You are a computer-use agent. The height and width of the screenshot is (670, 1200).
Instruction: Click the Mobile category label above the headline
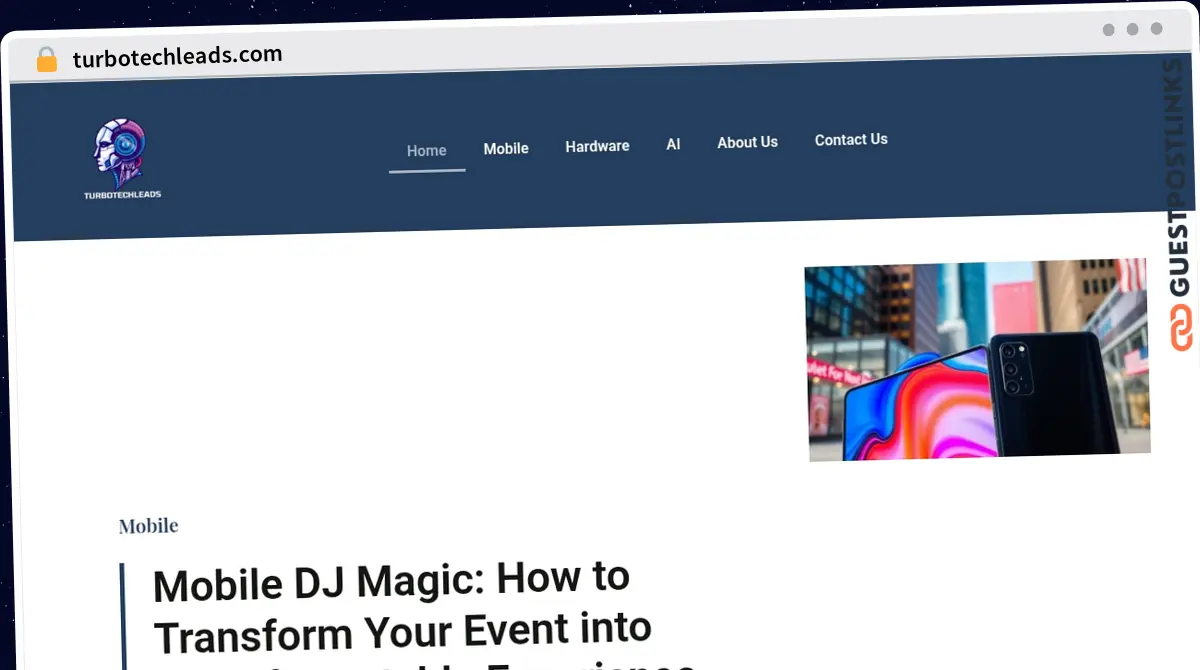pos(148,526)
